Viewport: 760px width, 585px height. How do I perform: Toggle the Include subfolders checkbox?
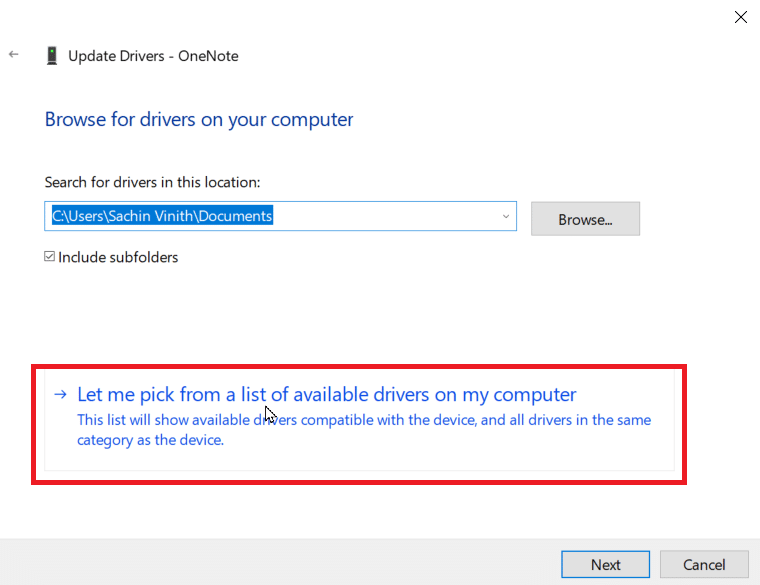pyautogui.click(x=49, y=256)
